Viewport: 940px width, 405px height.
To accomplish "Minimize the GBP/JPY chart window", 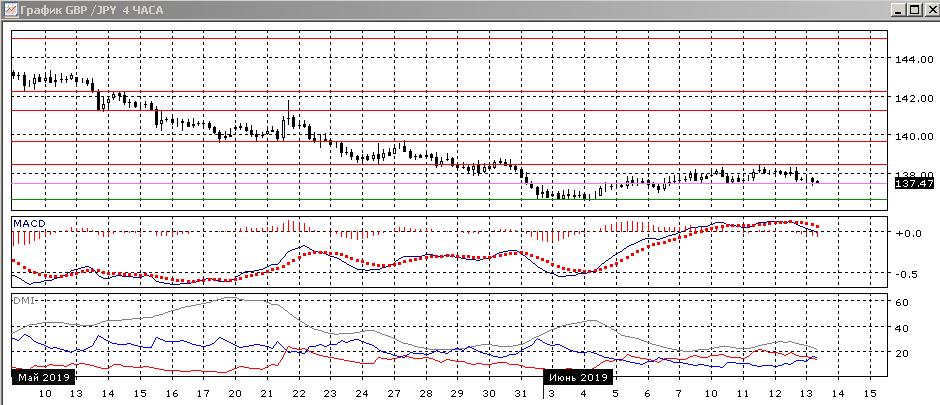I will pyautogui.click(x=898, y=10).
